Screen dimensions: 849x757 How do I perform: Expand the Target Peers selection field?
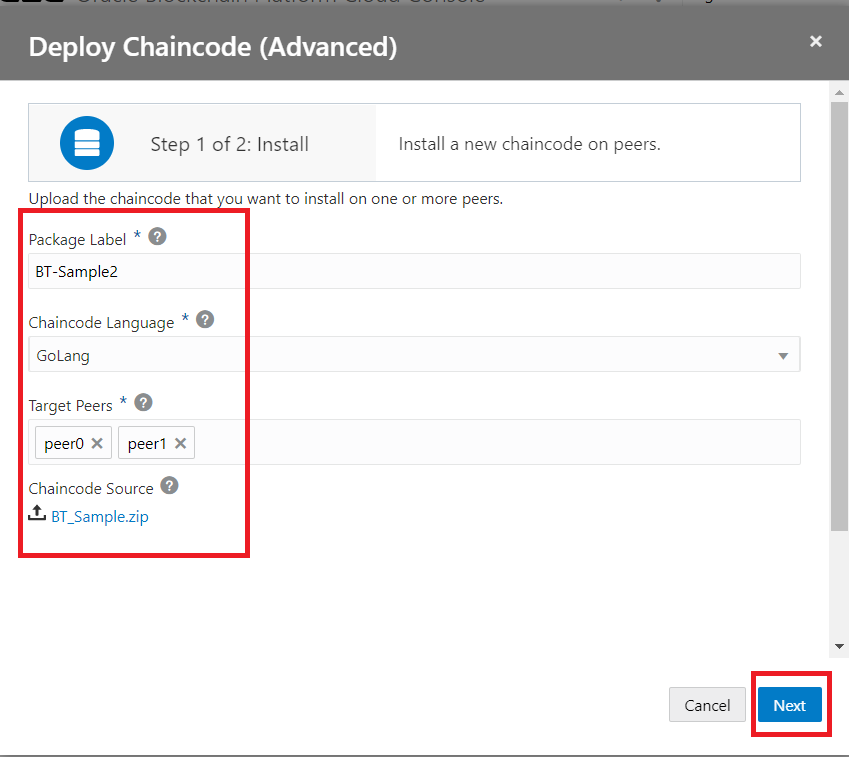pos(450,442)
